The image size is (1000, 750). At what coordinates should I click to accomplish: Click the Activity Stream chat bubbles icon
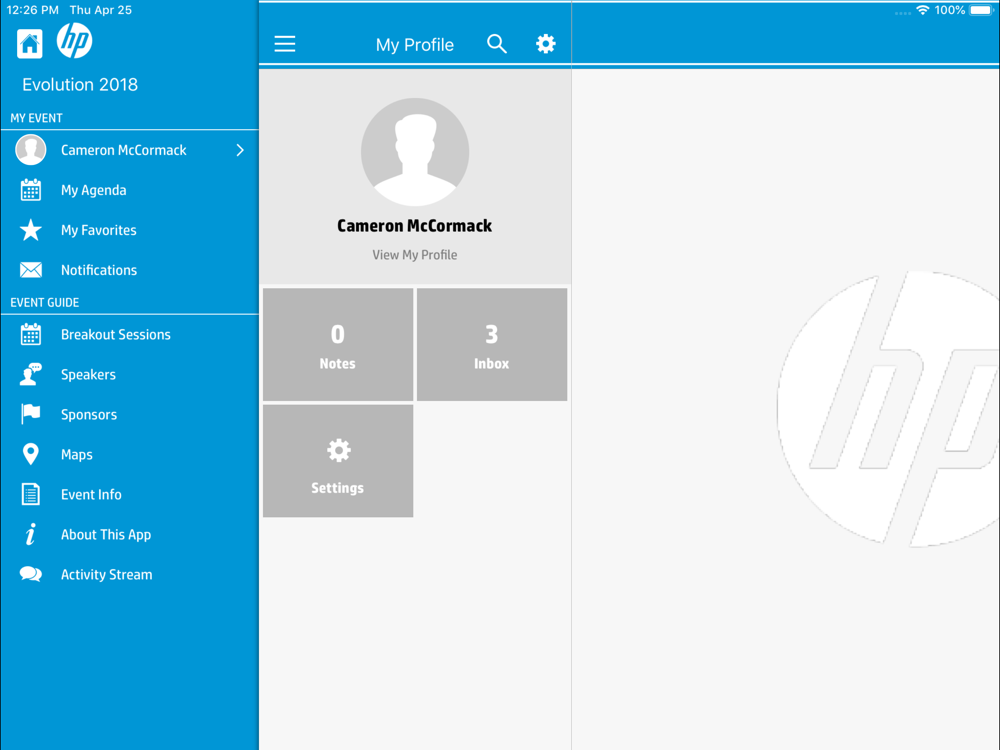[x=31, y=574]
